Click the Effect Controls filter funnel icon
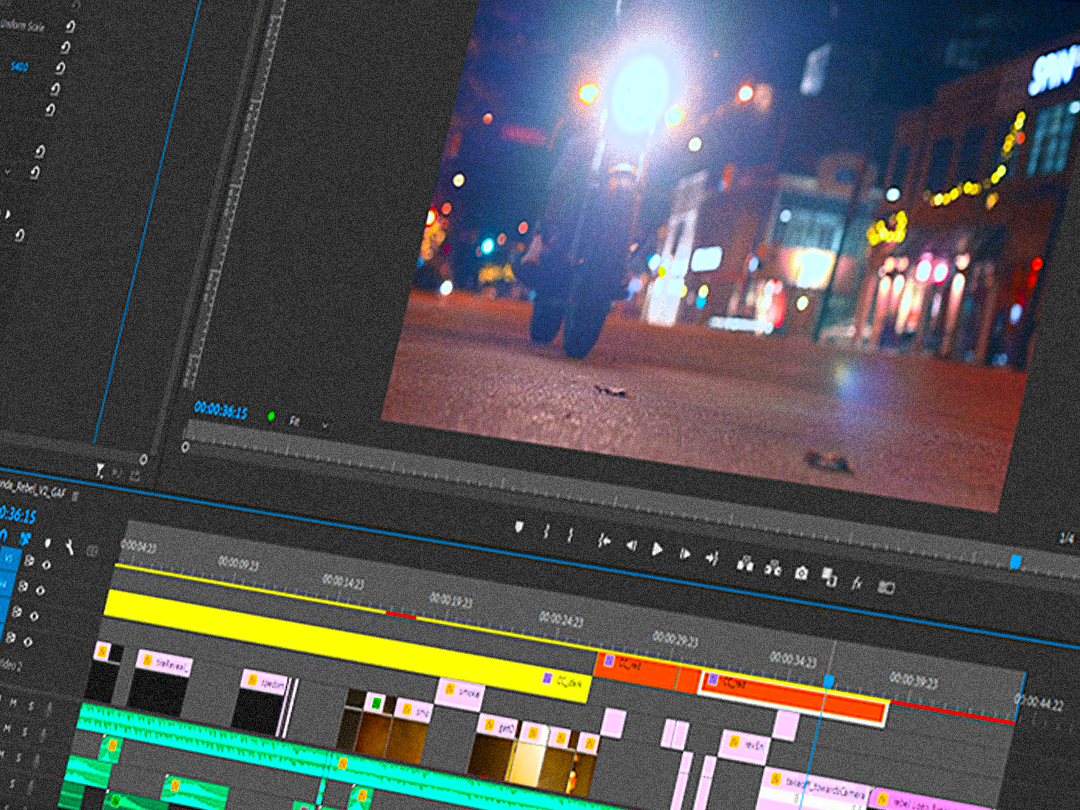The height and width of the screenshot is (810, 1080). tap(100, 470)
